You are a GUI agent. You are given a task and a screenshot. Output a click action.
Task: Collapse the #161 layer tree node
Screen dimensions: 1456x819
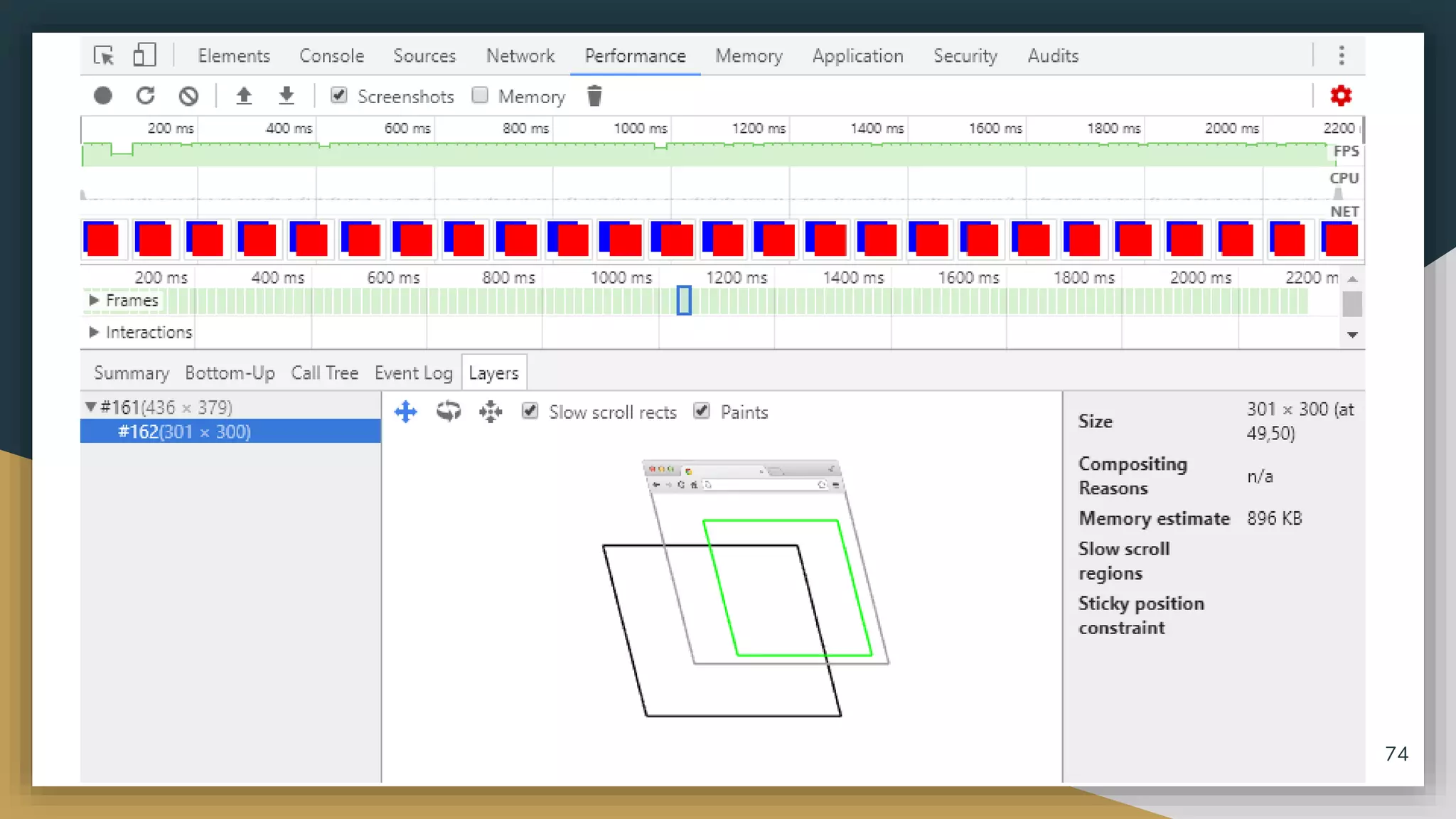pos(90,407)
